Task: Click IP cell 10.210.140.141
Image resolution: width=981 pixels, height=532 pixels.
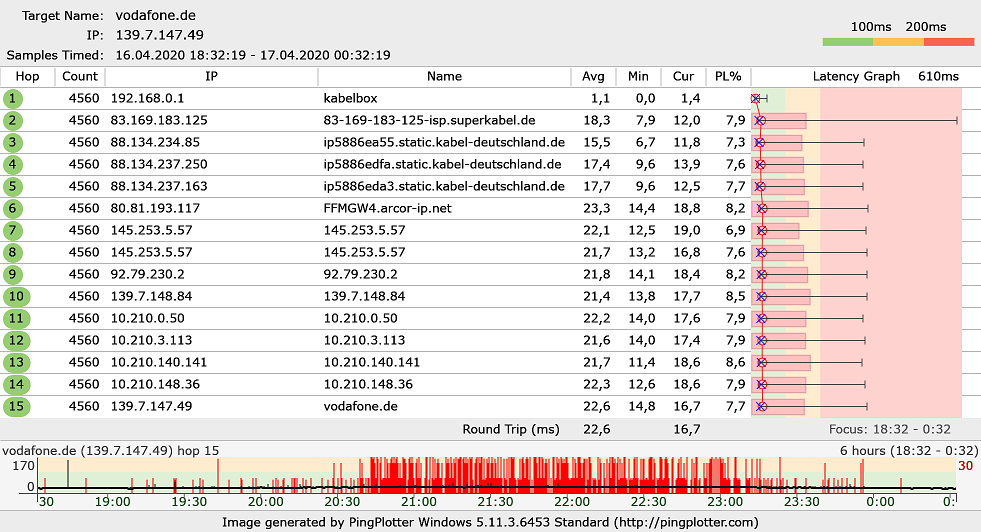Action: point(159,362)
